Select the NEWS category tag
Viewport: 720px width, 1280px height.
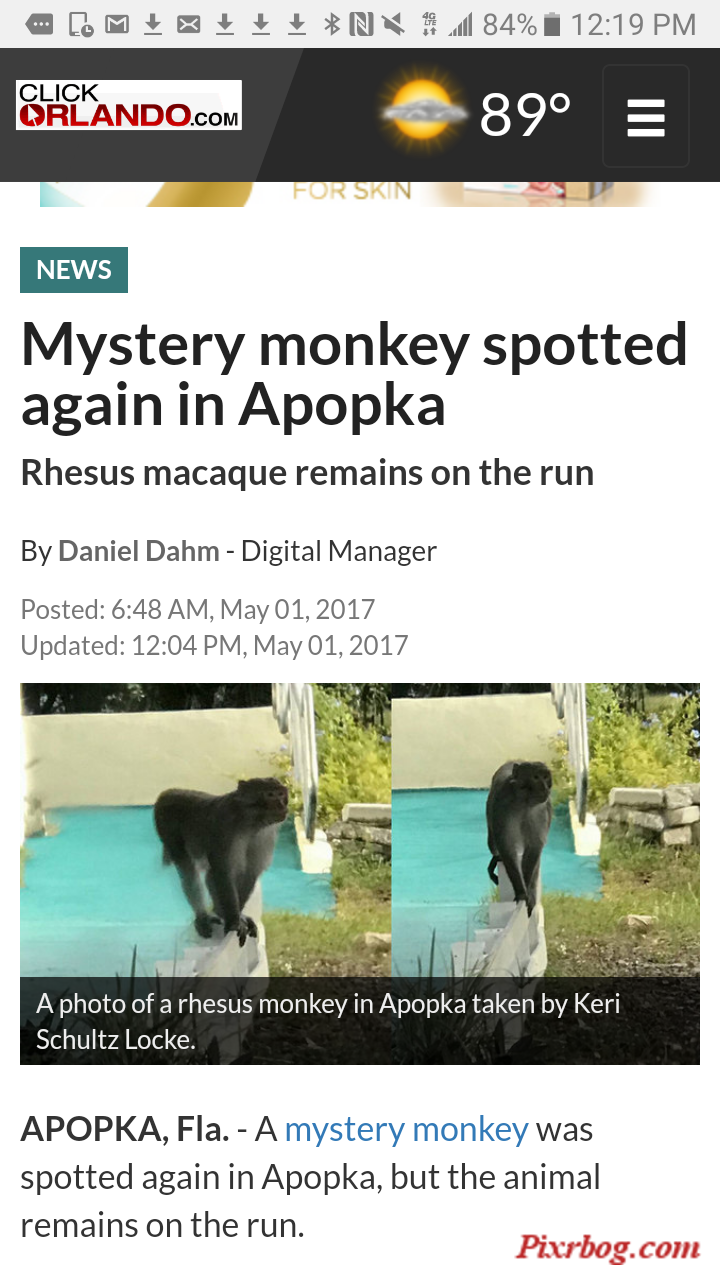[74, 270]
